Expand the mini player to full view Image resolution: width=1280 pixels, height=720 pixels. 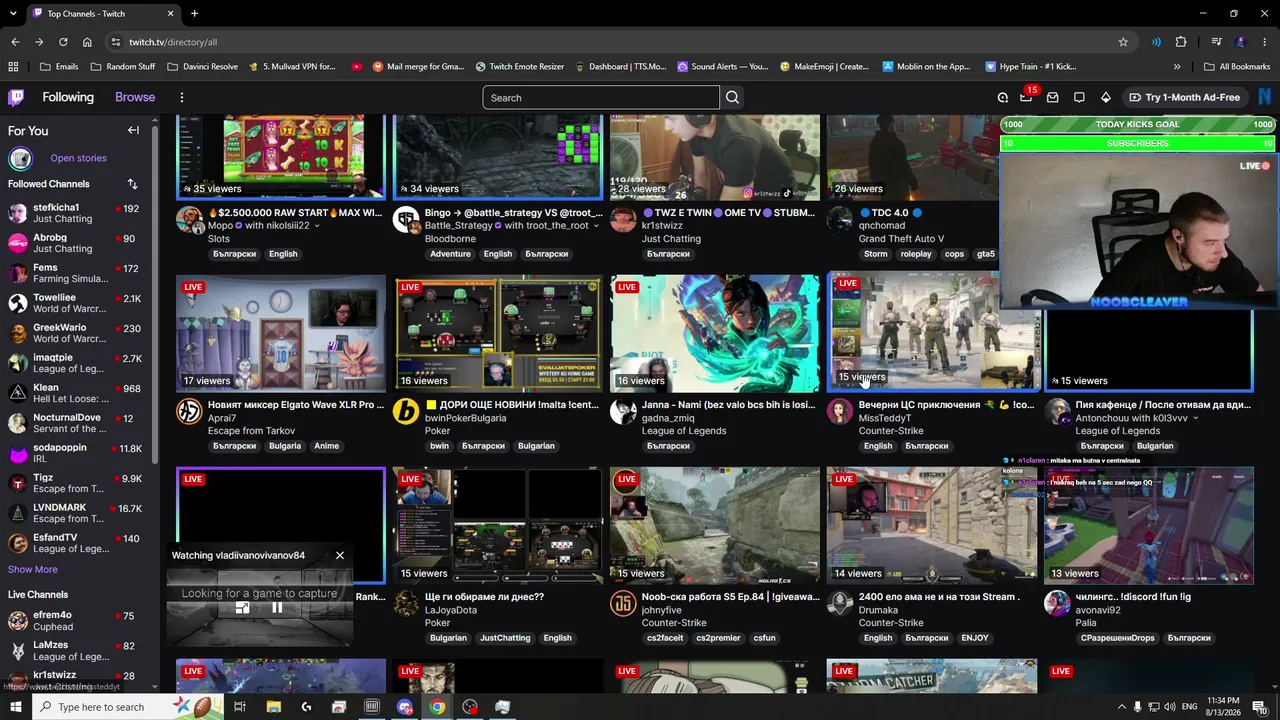coord(242,607)
